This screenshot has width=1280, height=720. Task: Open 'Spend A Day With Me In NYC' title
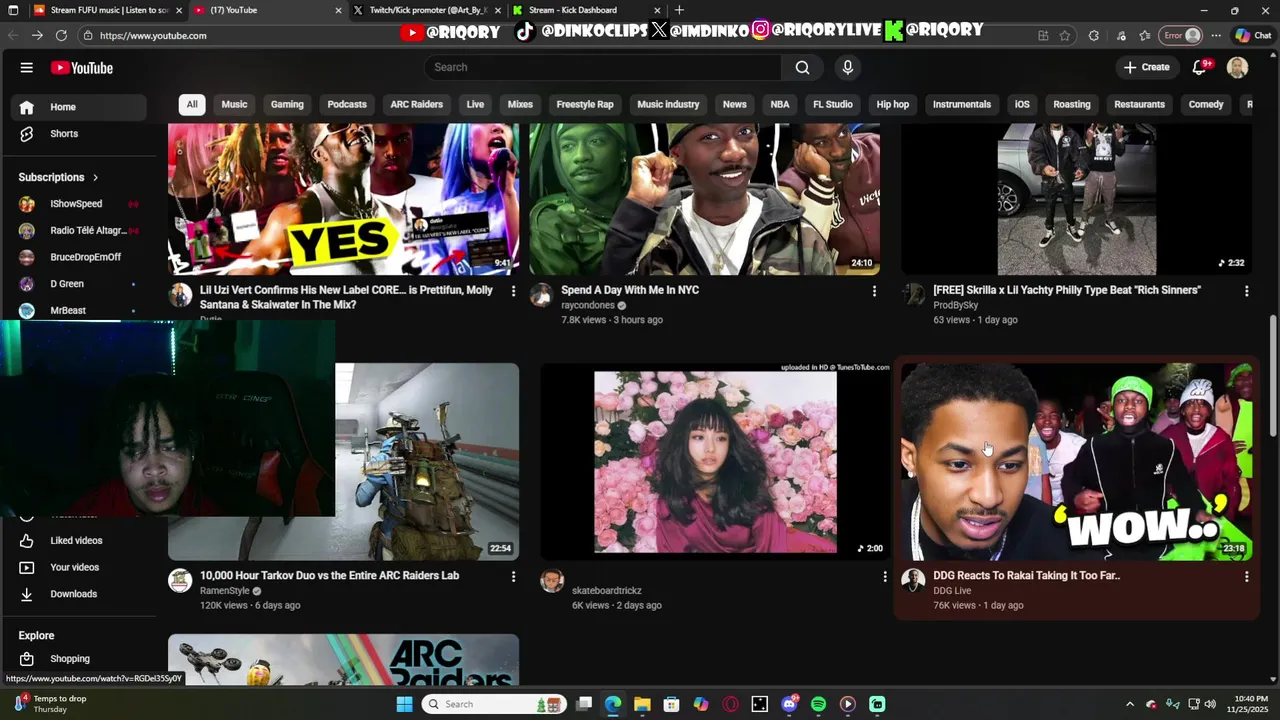(630, 290)
